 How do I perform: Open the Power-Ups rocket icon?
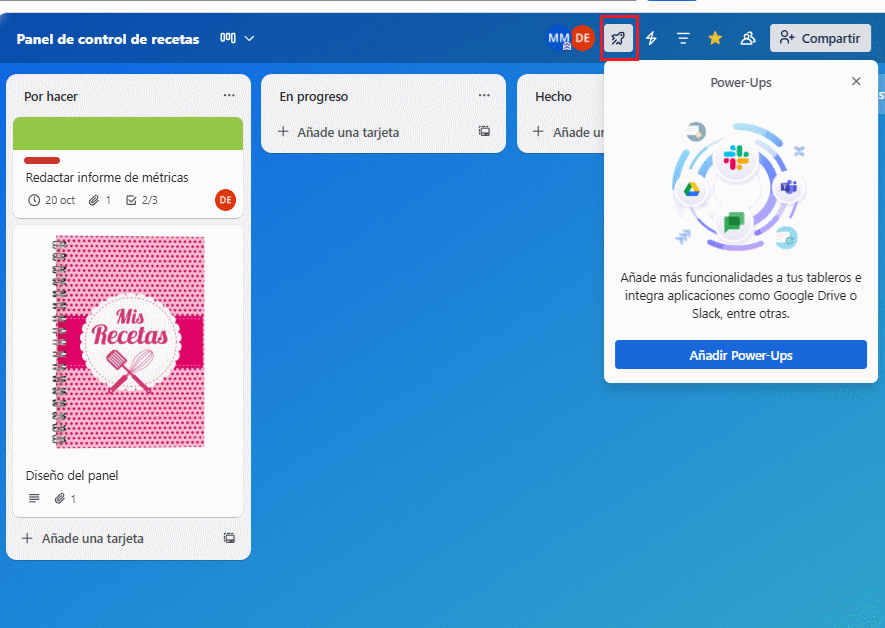click(618, 38)
